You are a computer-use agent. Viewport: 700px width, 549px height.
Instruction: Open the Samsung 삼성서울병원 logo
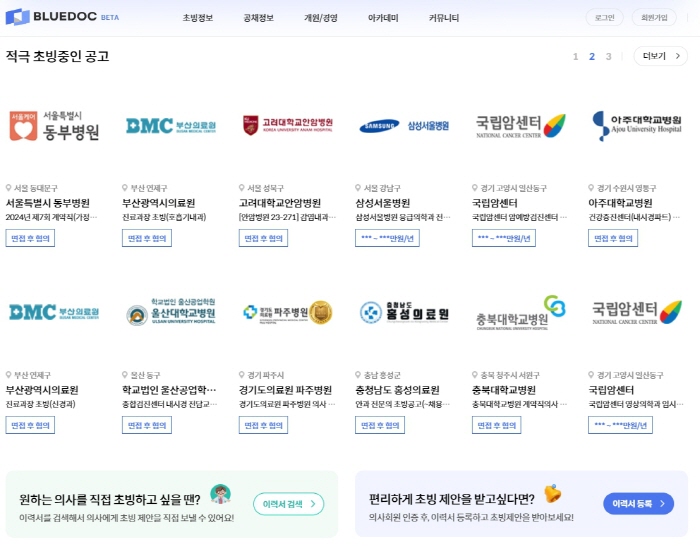pyautogui.click(x=404, y=126)
